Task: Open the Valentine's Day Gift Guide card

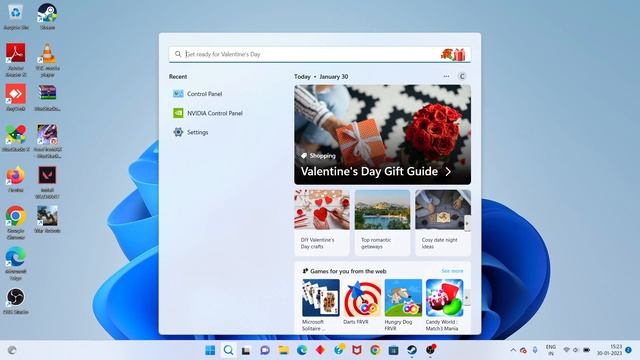Action: pyautogui.click(x=382, y=135)
